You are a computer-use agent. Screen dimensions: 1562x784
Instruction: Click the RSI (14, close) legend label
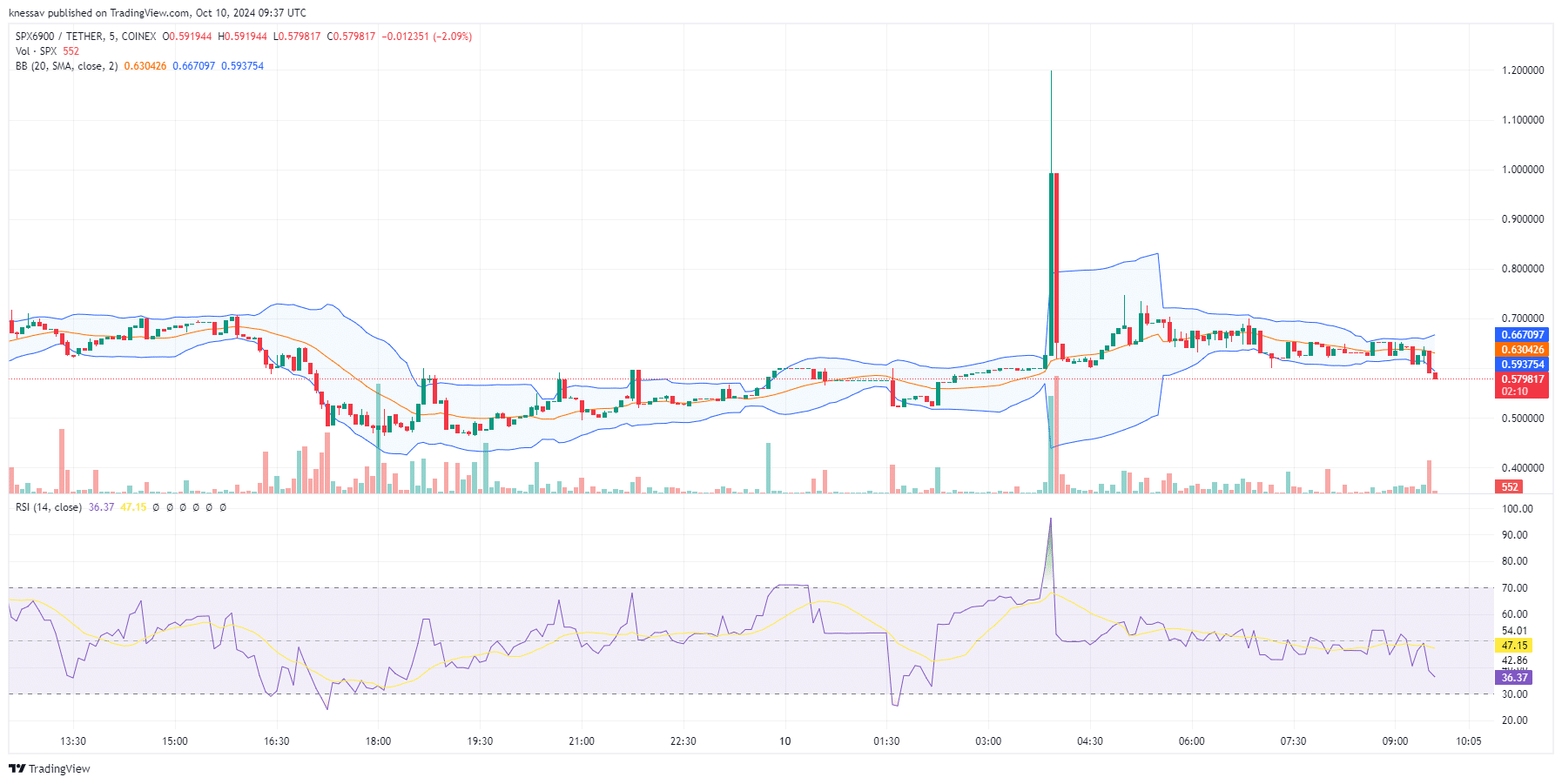pos(49,507)
